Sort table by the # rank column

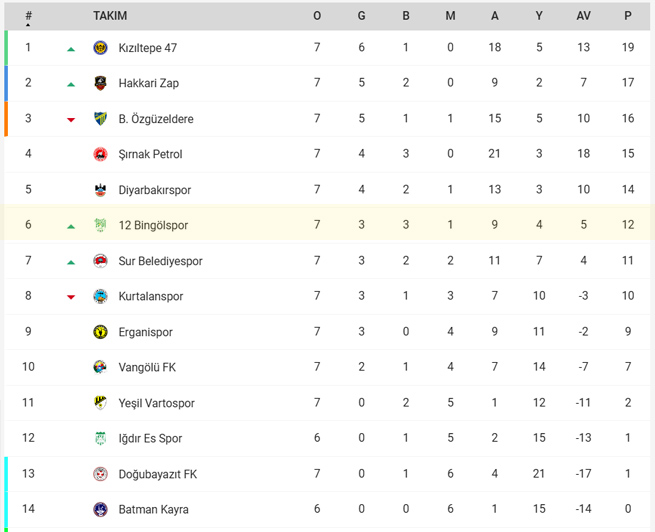pos(28,17)
